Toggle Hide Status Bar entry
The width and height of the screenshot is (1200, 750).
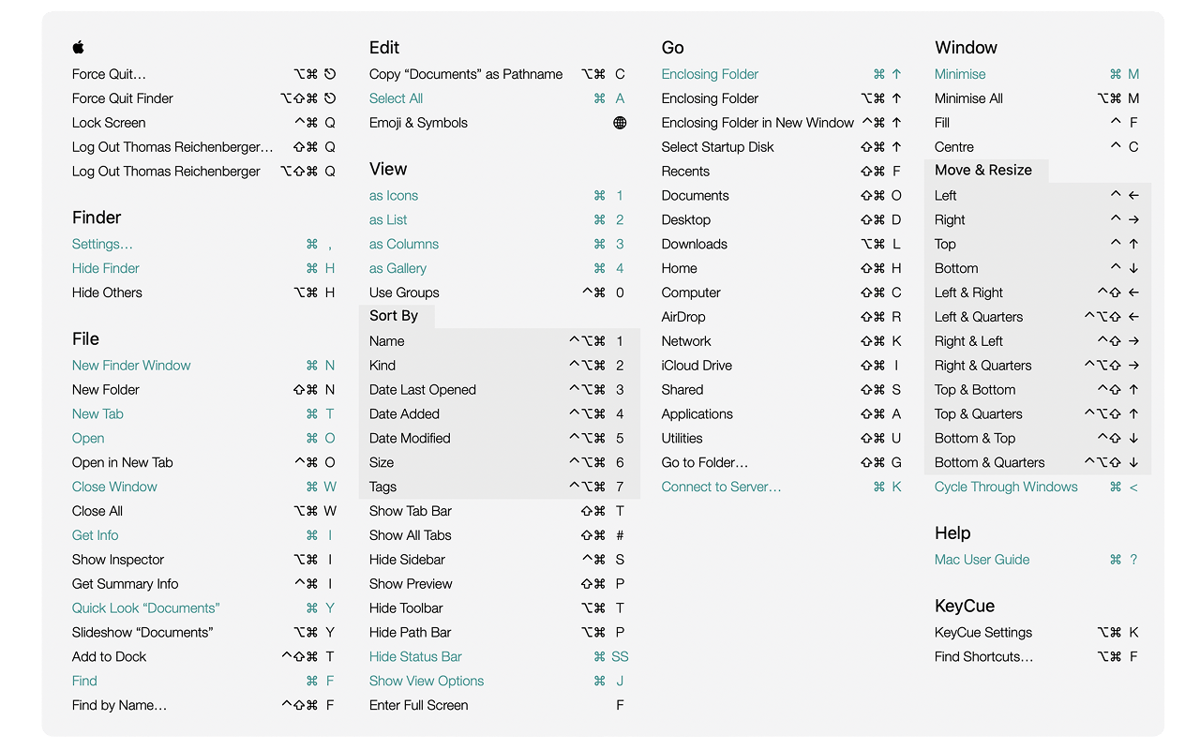pyautogui.click(x=415, y=656)
